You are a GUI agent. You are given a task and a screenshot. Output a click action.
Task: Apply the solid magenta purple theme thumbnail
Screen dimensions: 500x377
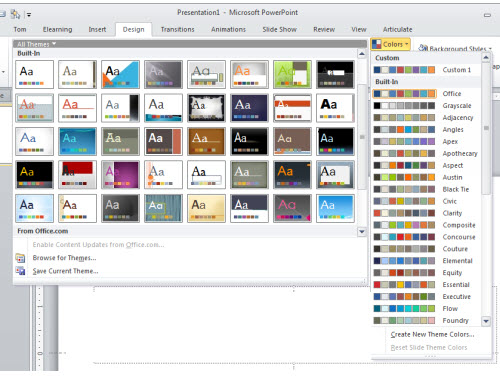click(x=120, y=175)
